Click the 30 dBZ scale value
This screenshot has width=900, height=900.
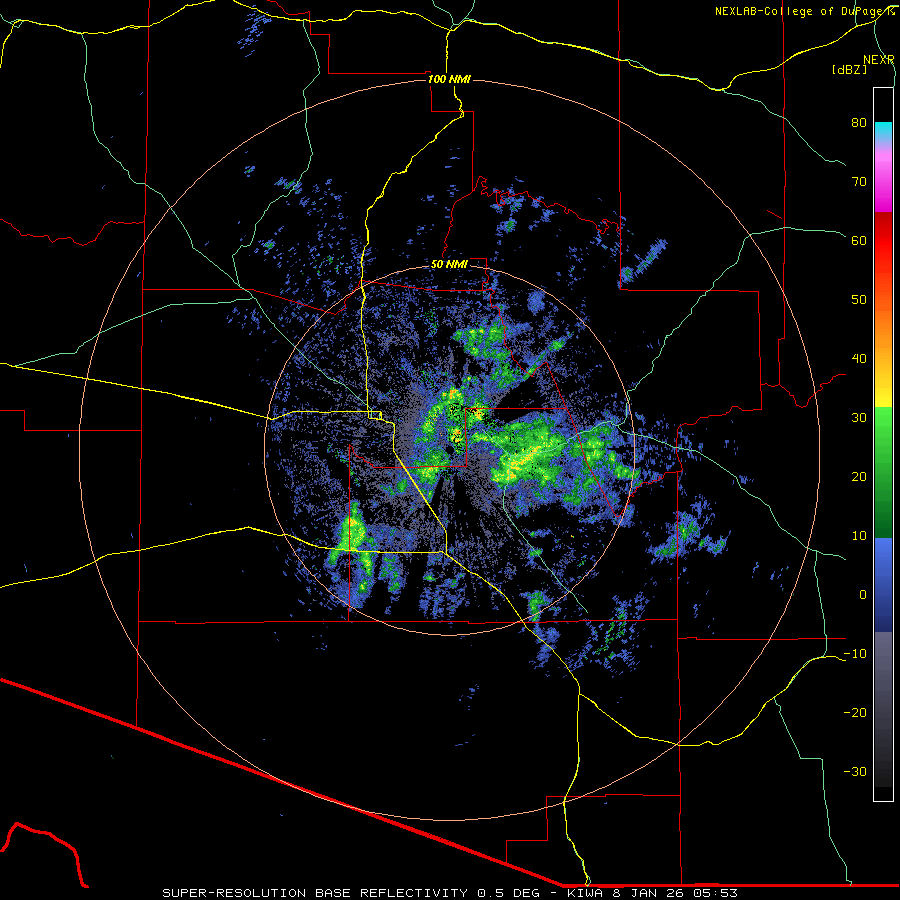(x=859, y=418)
